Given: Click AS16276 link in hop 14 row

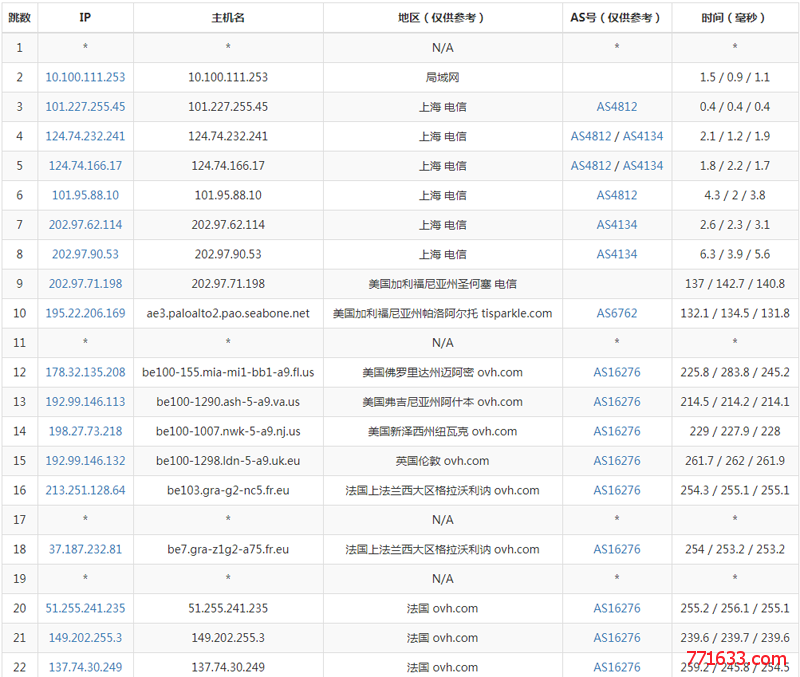Looking at the screenshot, I should tap(617, 432).
